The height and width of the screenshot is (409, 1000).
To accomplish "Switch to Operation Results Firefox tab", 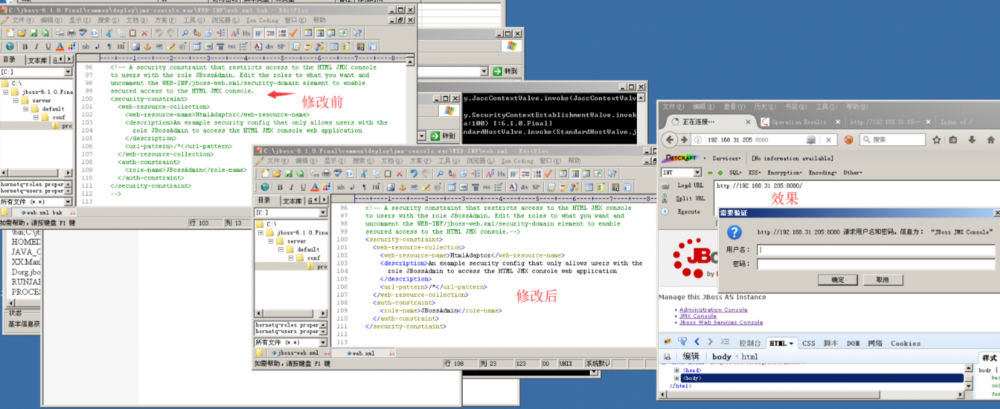I will click(x=798, y=122).
